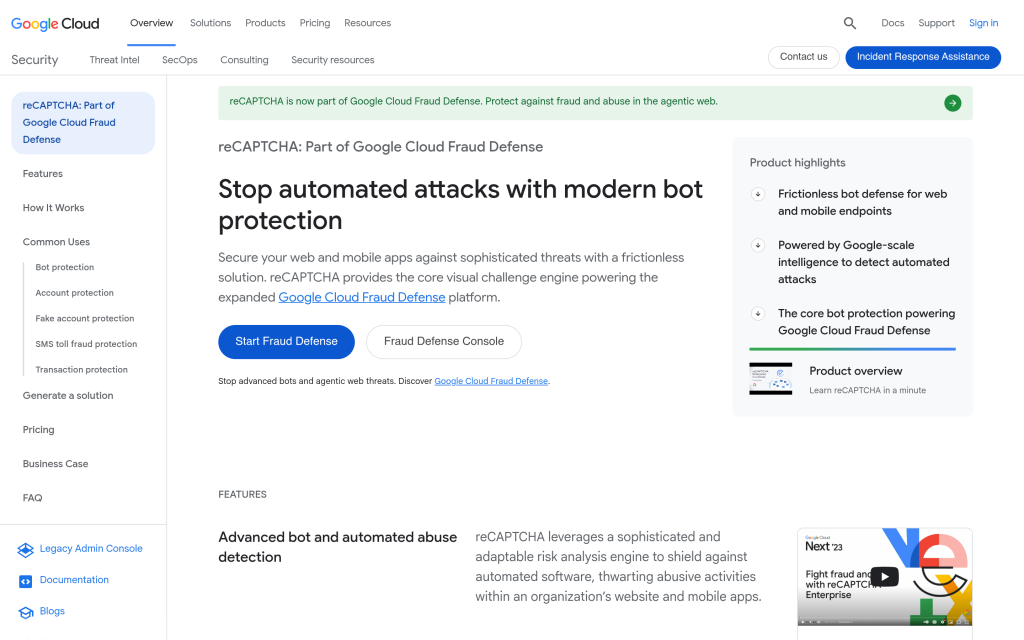Open the Solutions menu

pos(210,23)
